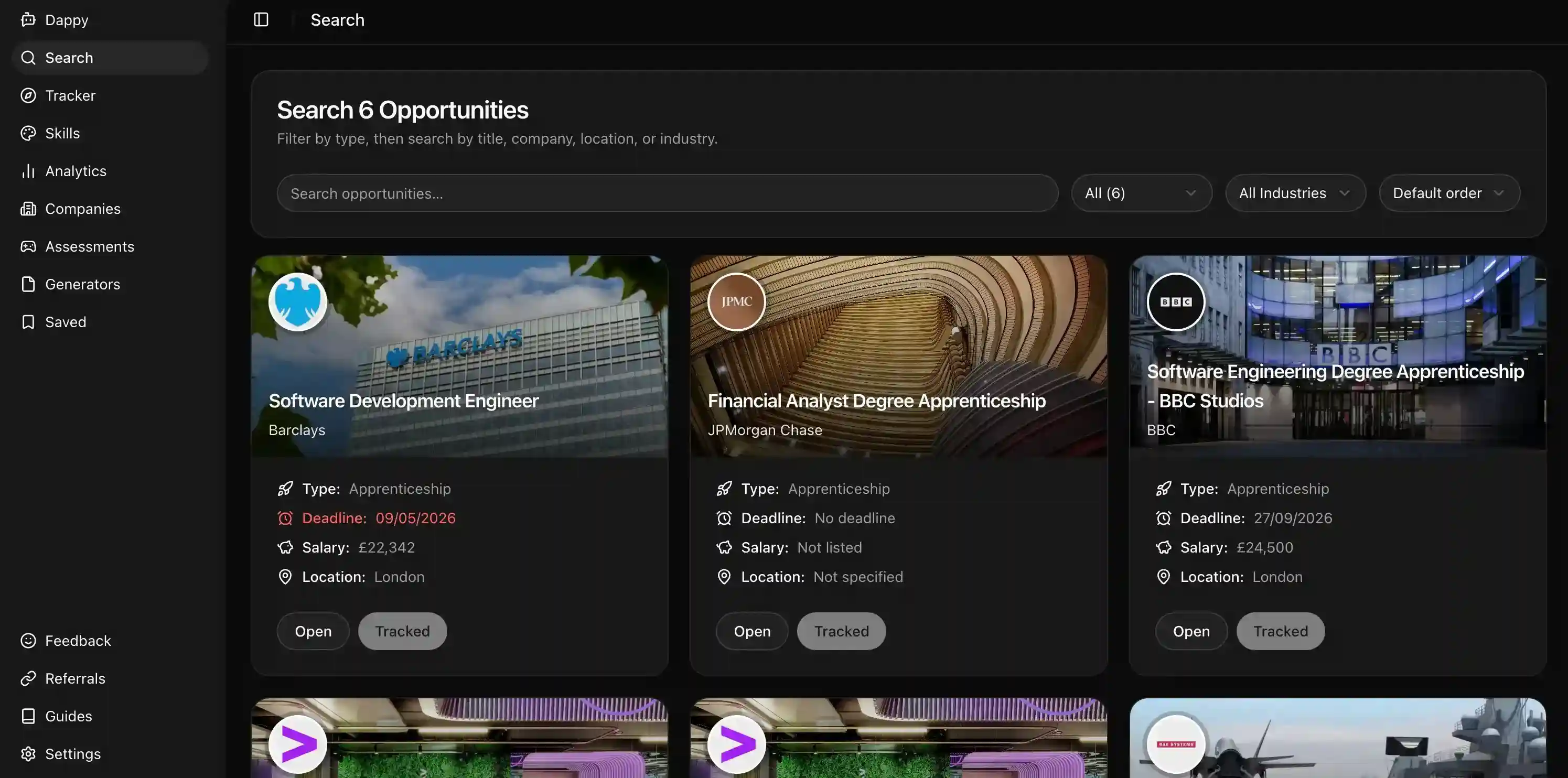Click the Referrals link in sidebar
Viewport: 1568px width, 778px height.
coord(110,678)
